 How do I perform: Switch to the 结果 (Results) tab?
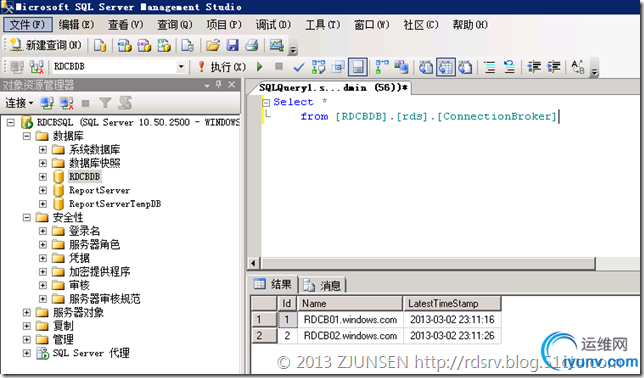coord(273,284)
